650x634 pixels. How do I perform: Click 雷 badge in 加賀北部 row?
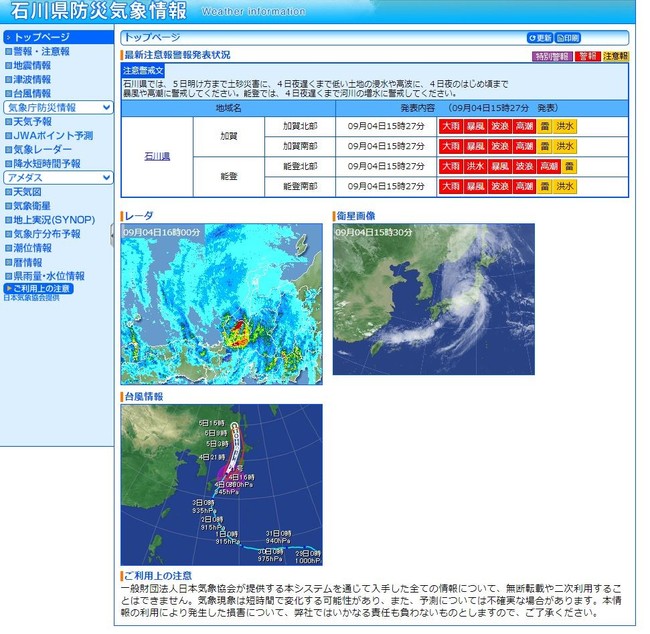point(544,126)
